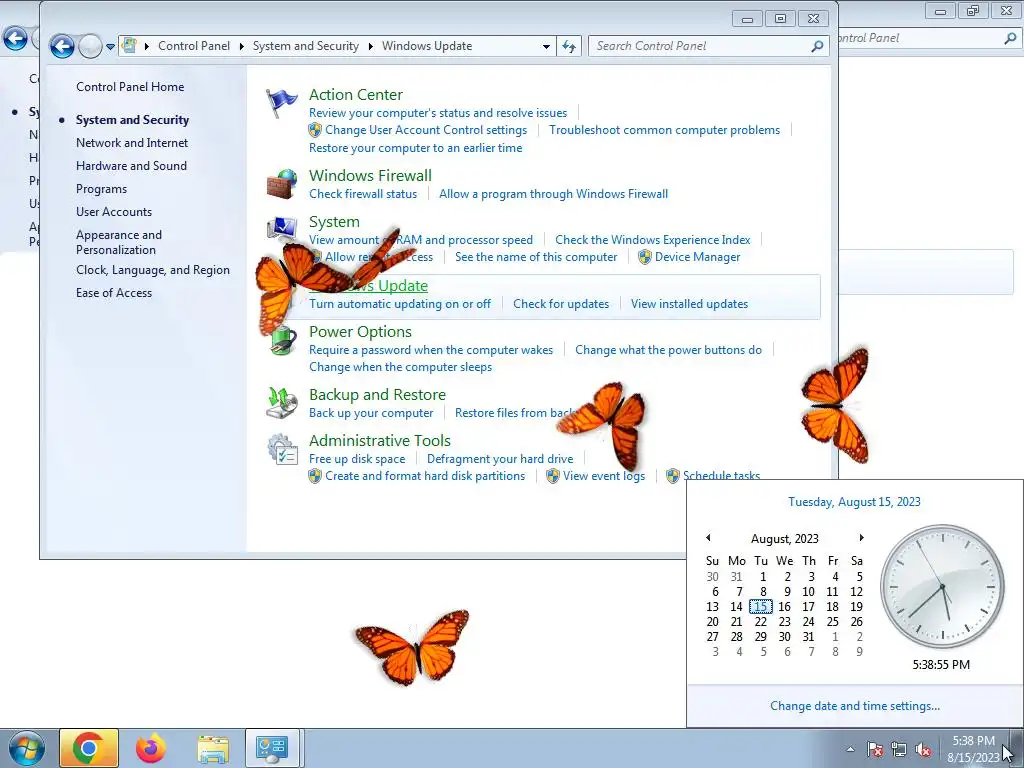This screenshot has width=1024, height=768.
Task: Click the System computer monitor icon
Action: pos(281,230)
